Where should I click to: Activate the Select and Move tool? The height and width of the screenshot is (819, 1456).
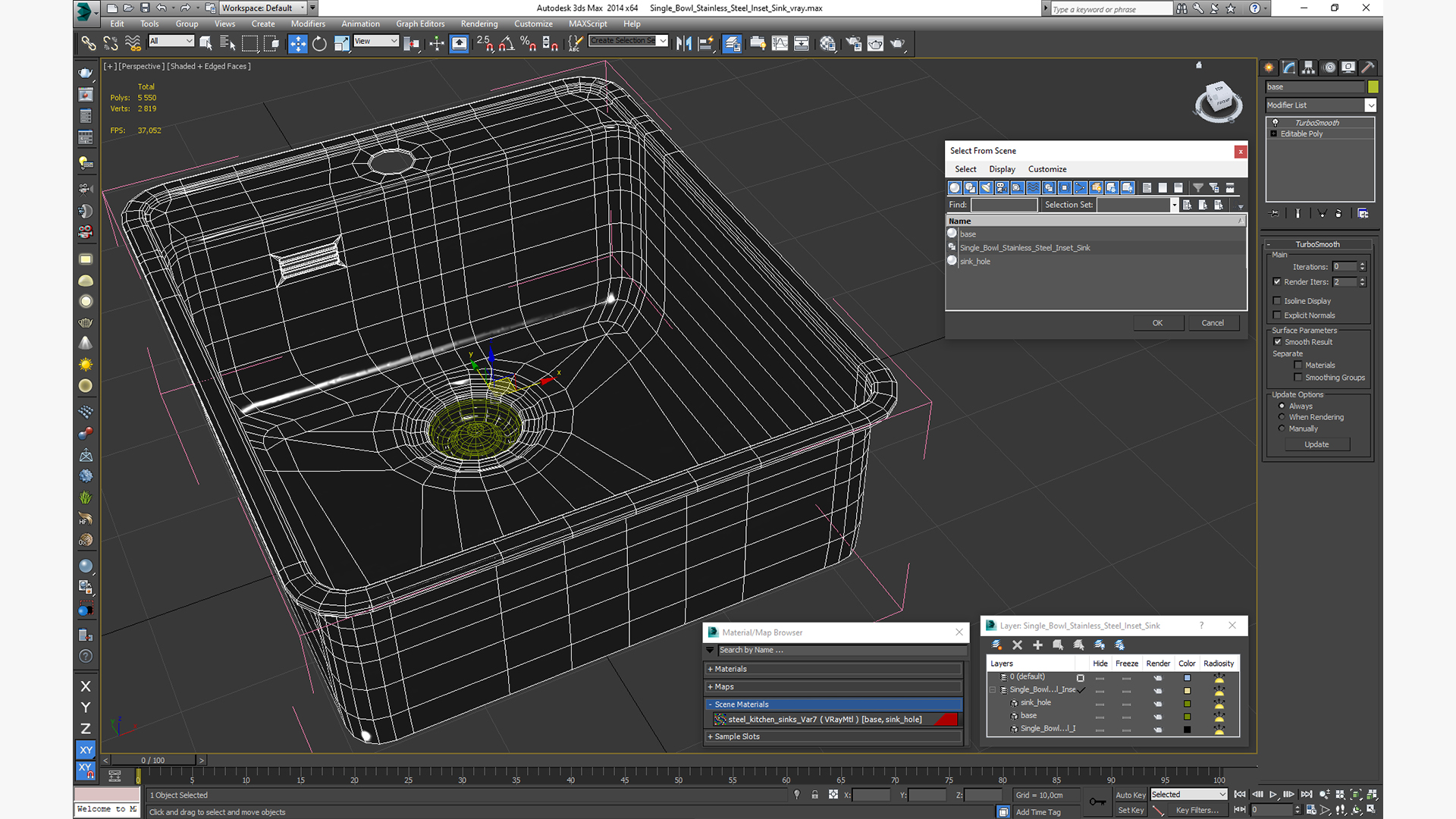[297, 43]
